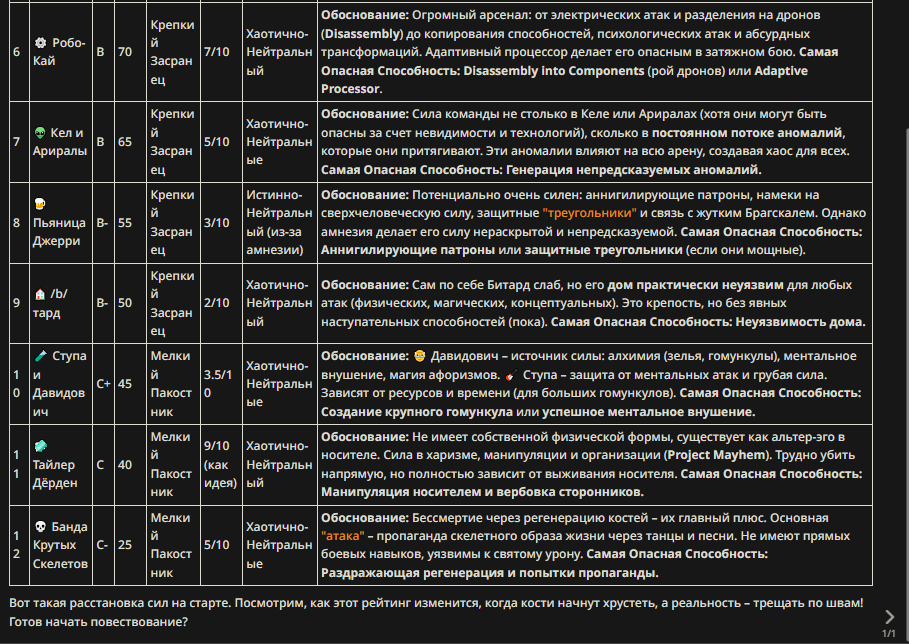Click the score value 50
Screen dimensions: 909x644
[125, 303]
